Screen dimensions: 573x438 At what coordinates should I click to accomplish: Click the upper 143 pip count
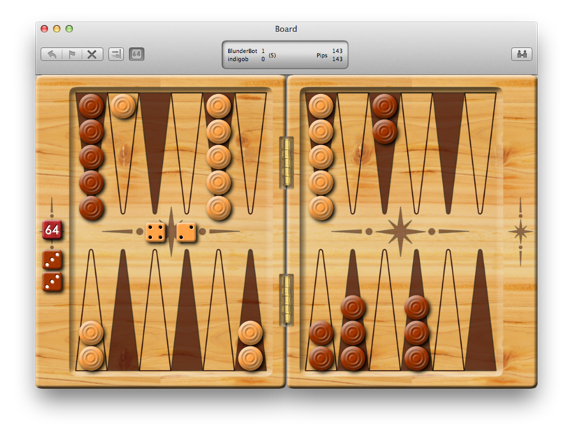[x=337, y=51]
